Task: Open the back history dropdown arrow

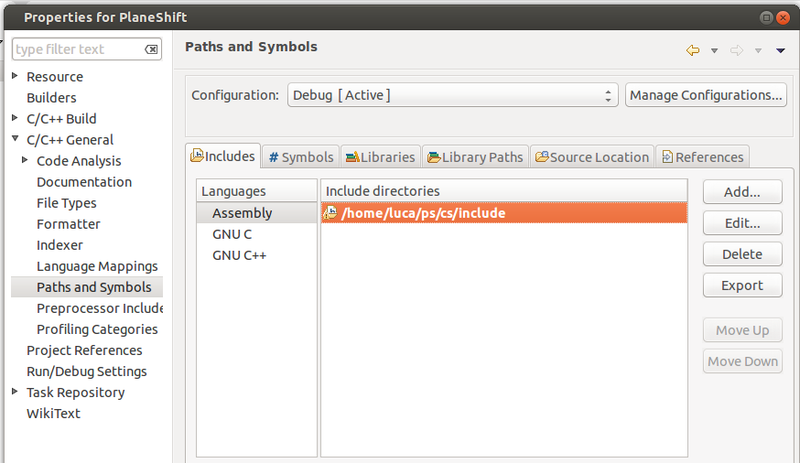Action: pyautogui.click(x=714, y=50)
